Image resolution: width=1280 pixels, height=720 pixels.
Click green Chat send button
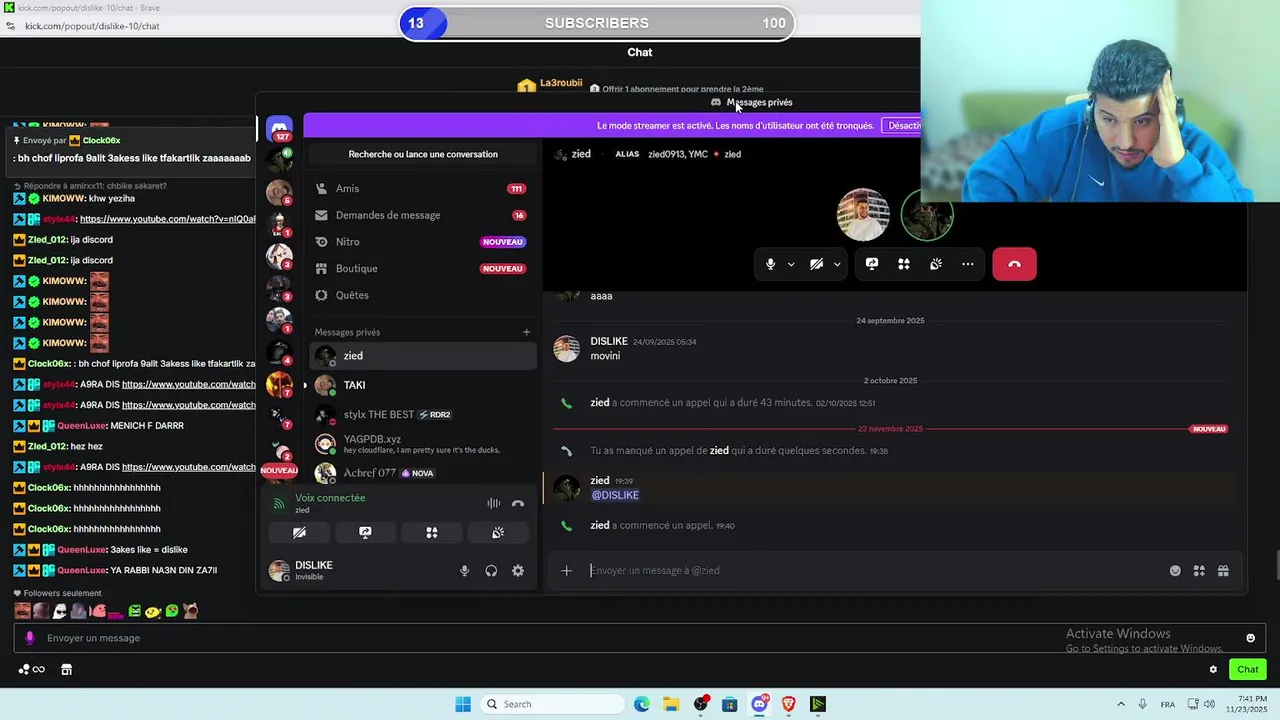1248,670
